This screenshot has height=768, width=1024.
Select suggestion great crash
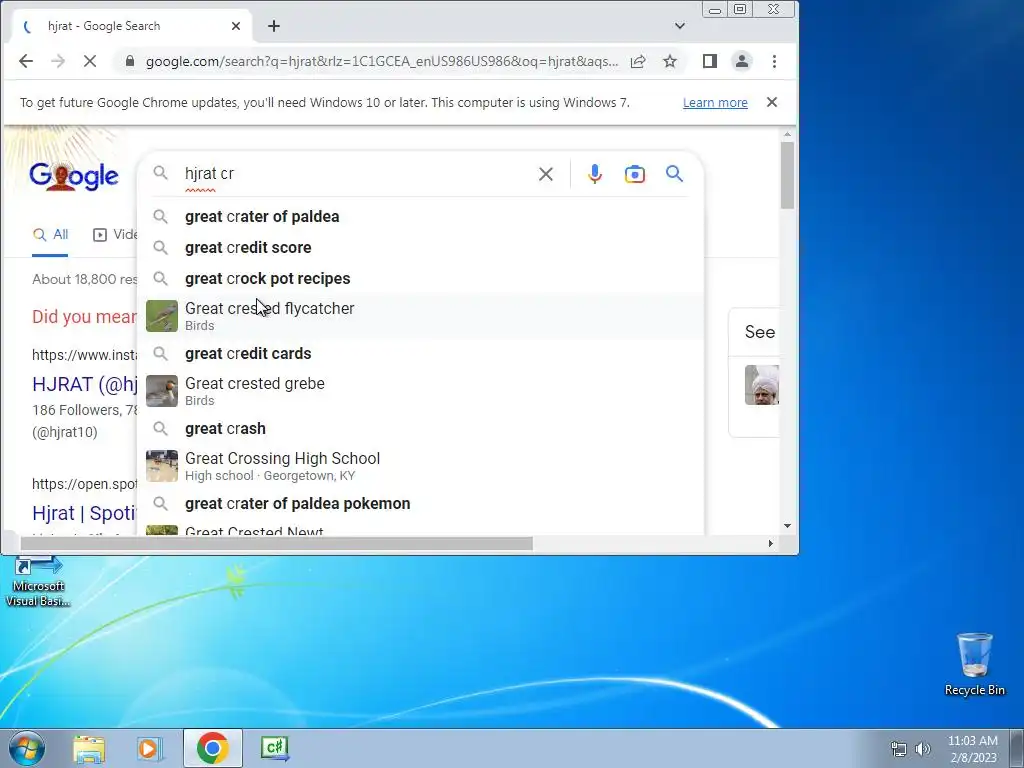coord(421,428)
